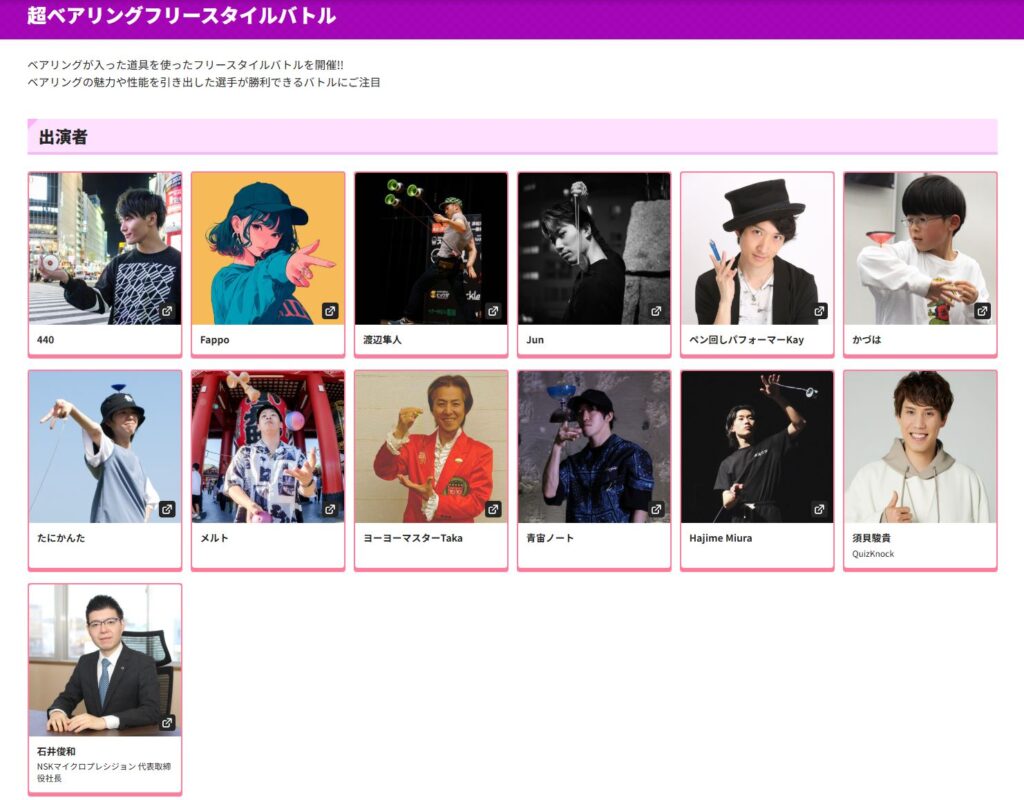Click external link icon on Hajime Miura card
This screenshot has height=800, width=1024.
(819, 509)
